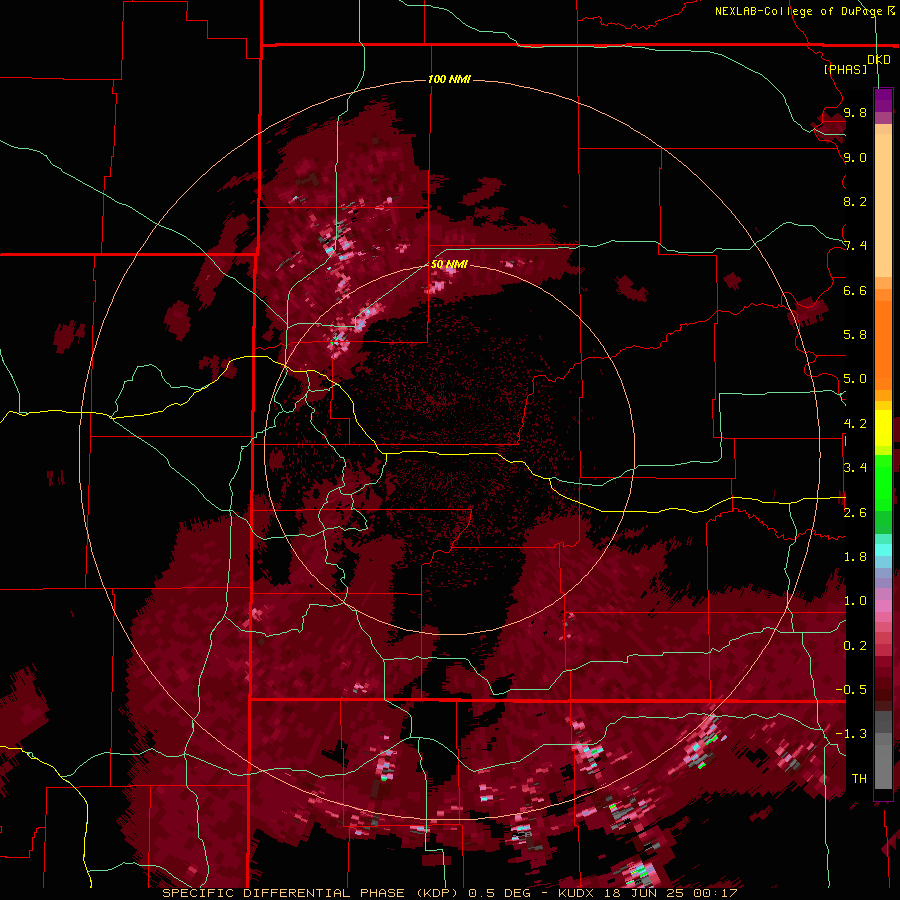The image size is (900, 900).
Task: Pick the yellow segment of the color bar
Action: pos(883,428)
